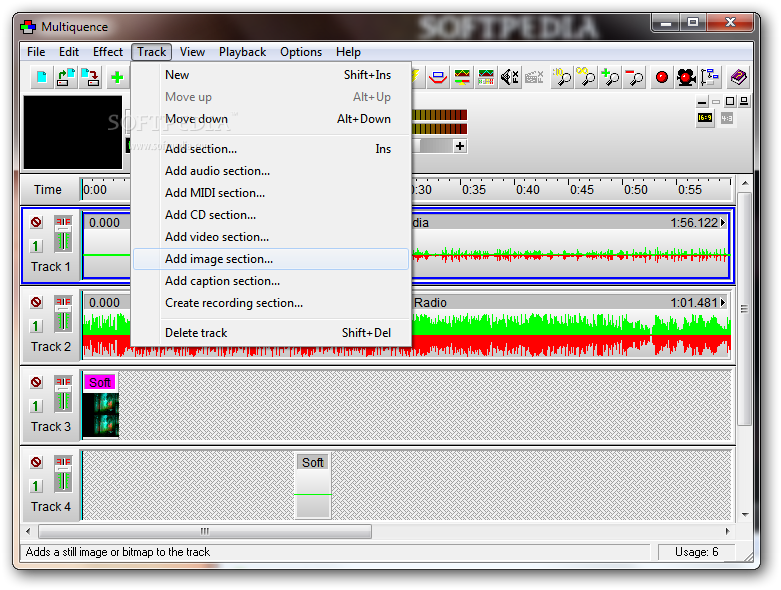Choose Add video section...
The width and height of the screenshot is (781, 590).
pyautogui.click(x=271, y=237)
